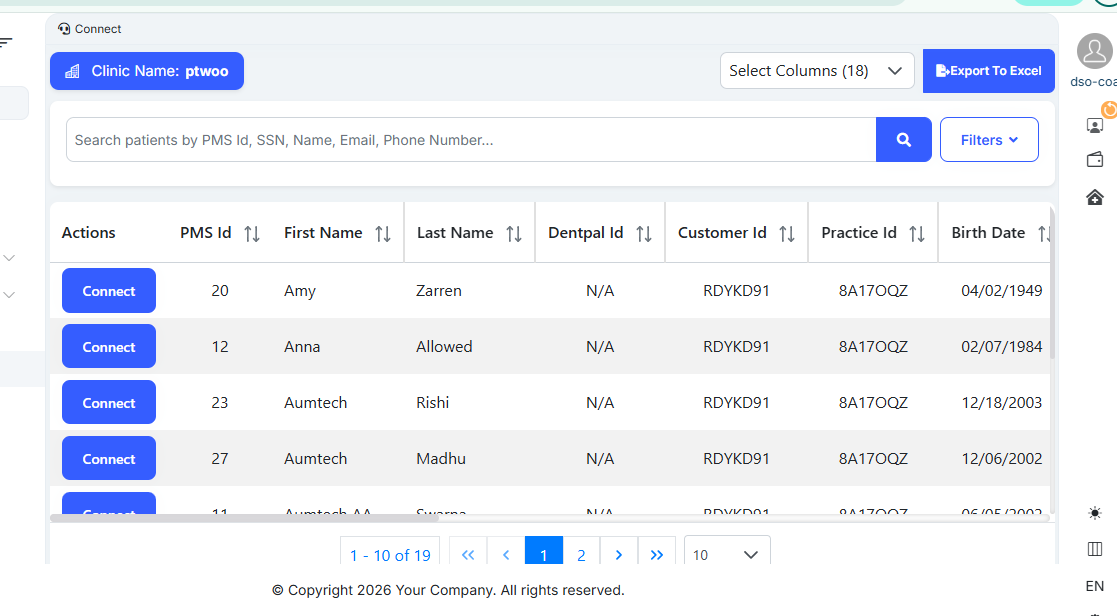Expand the Filters dropdown
This screenshot has height=616, width=1117.
[988, 140]
